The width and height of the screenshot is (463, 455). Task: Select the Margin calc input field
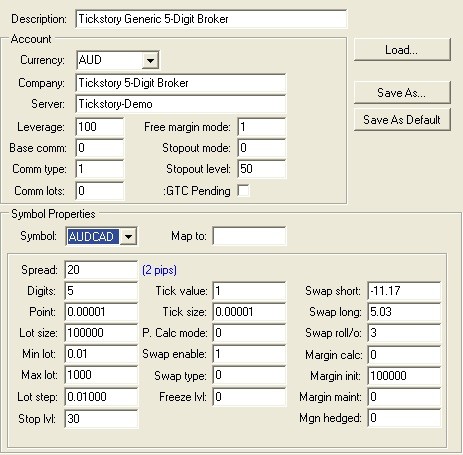coord(404,355)
